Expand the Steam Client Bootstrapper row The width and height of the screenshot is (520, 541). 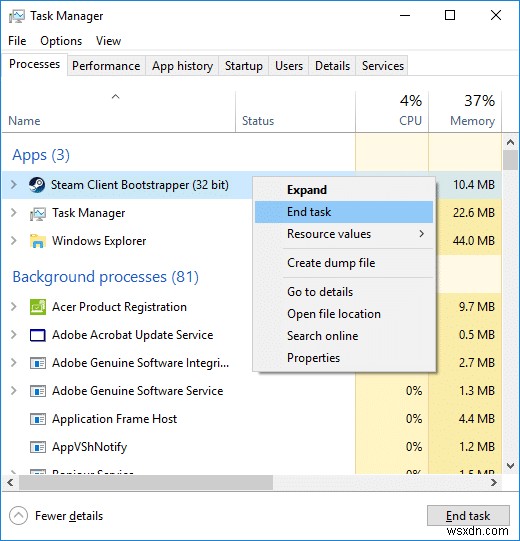click(x=14, y=185)
